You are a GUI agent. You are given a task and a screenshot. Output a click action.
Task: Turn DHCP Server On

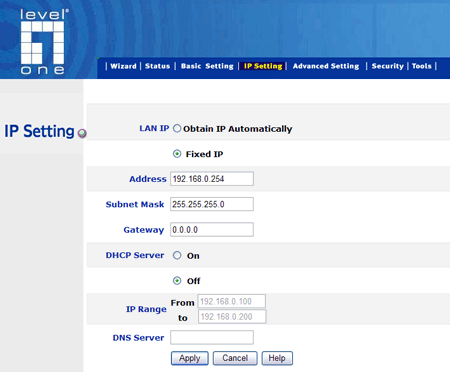tap(177, 255)
